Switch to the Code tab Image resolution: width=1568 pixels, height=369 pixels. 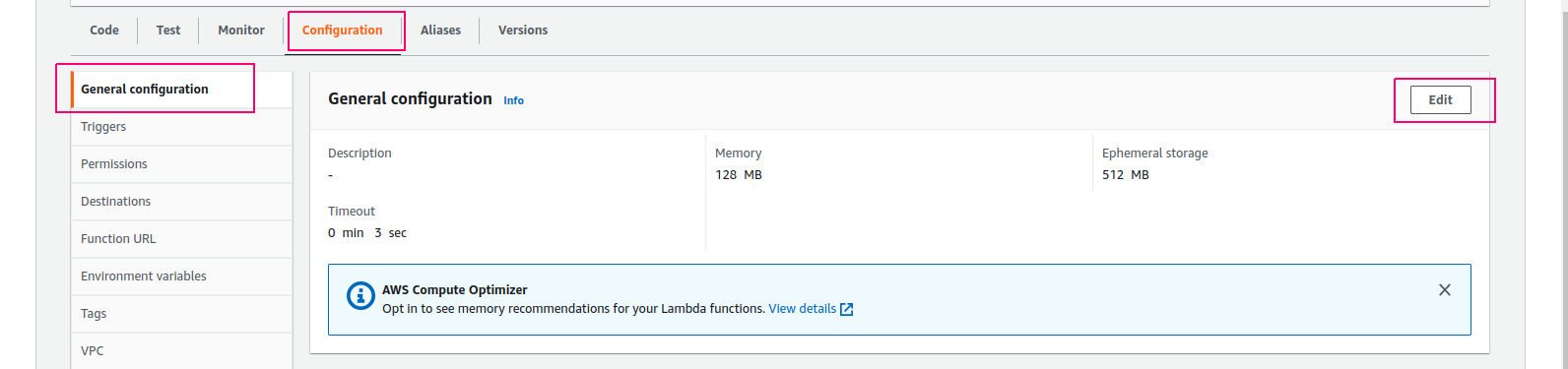pyautogui.click(x=104, y=31)
